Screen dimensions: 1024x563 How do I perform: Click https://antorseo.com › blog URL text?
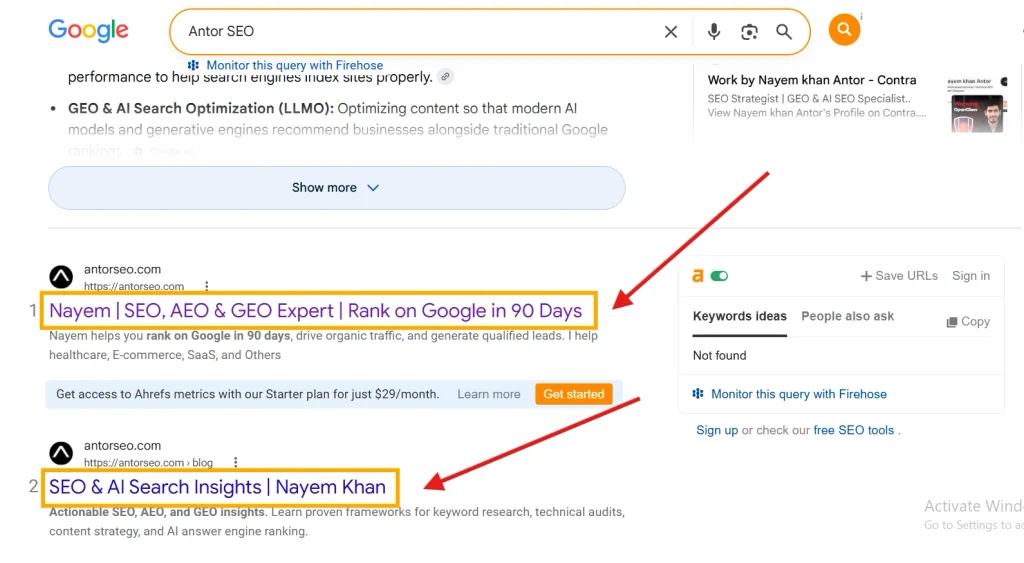pyautogui.click(x=148, y=462)
